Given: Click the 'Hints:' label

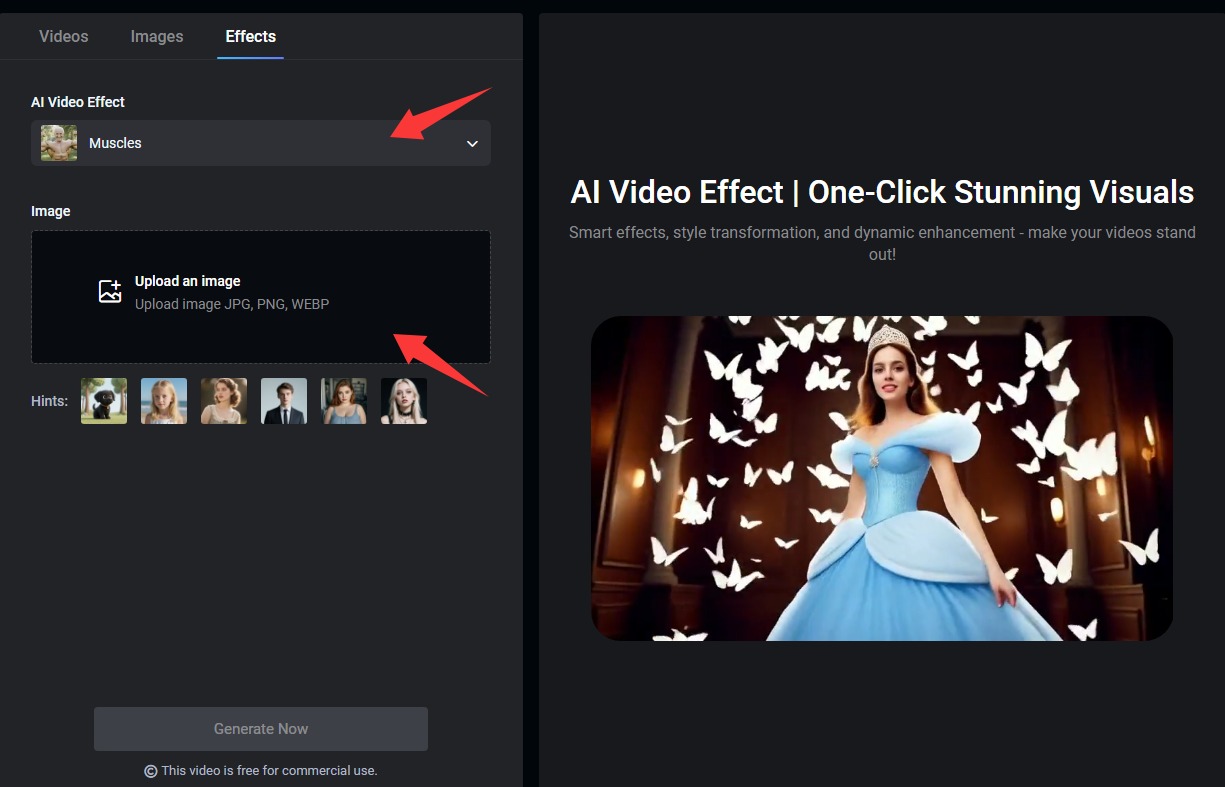Looking at the screenshot, I should [x=50, y=401].
